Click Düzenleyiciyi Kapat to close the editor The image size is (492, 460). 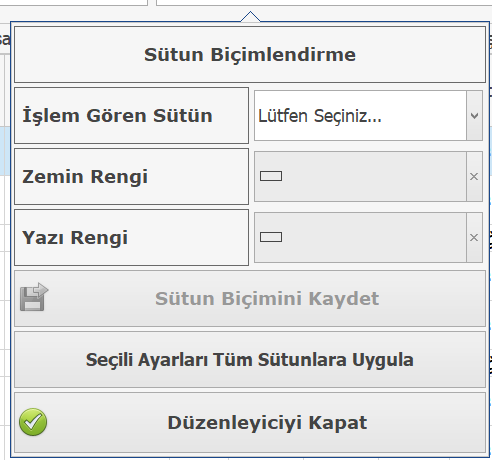pyautogui.click(x=250, y=423)
